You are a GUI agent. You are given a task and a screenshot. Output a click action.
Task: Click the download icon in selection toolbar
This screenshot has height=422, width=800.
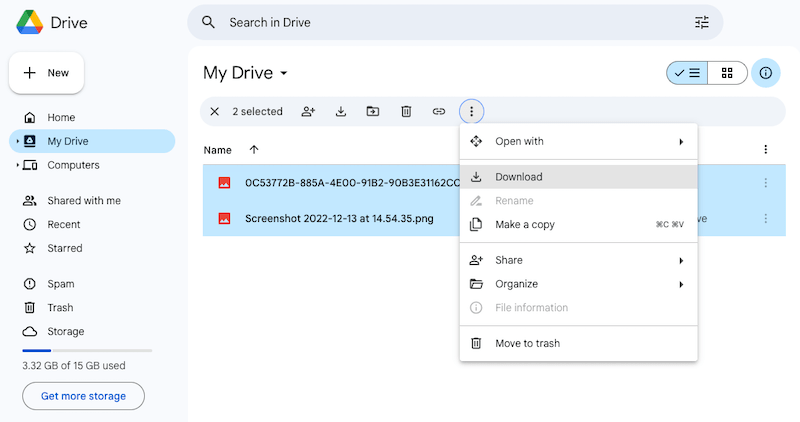(x=340, y=112)
